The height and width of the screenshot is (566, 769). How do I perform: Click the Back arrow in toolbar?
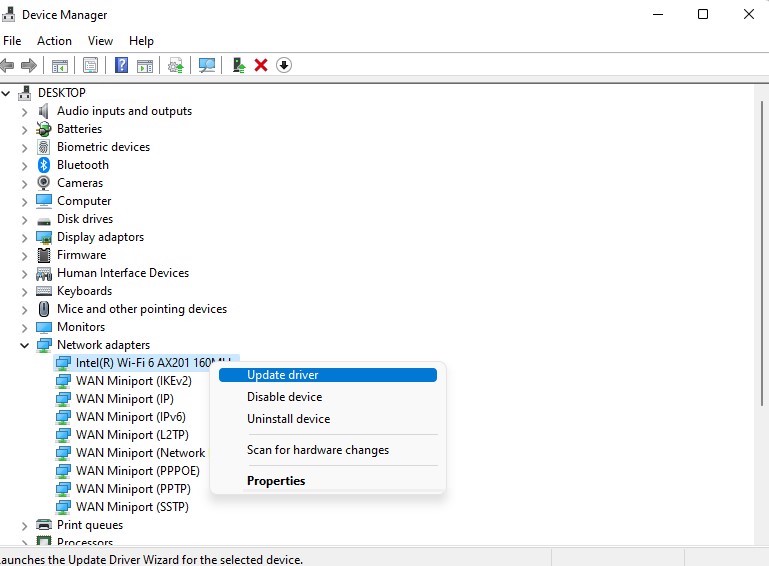[x=7, y=65]
